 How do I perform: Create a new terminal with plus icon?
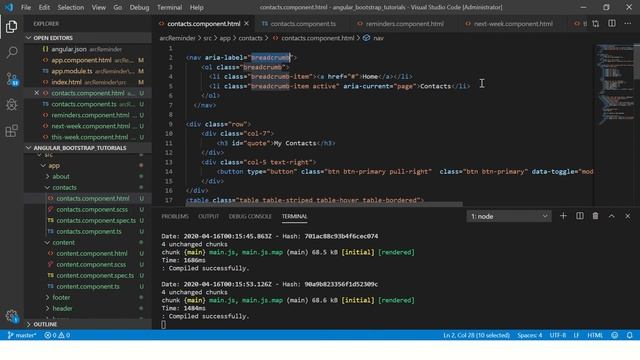point(563,216)
